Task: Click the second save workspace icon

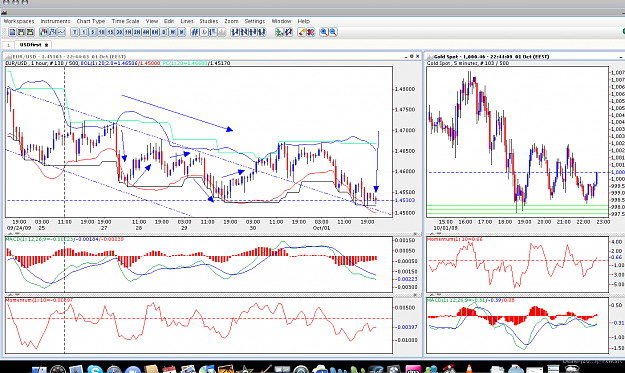Action: click(x=21, y=32)
